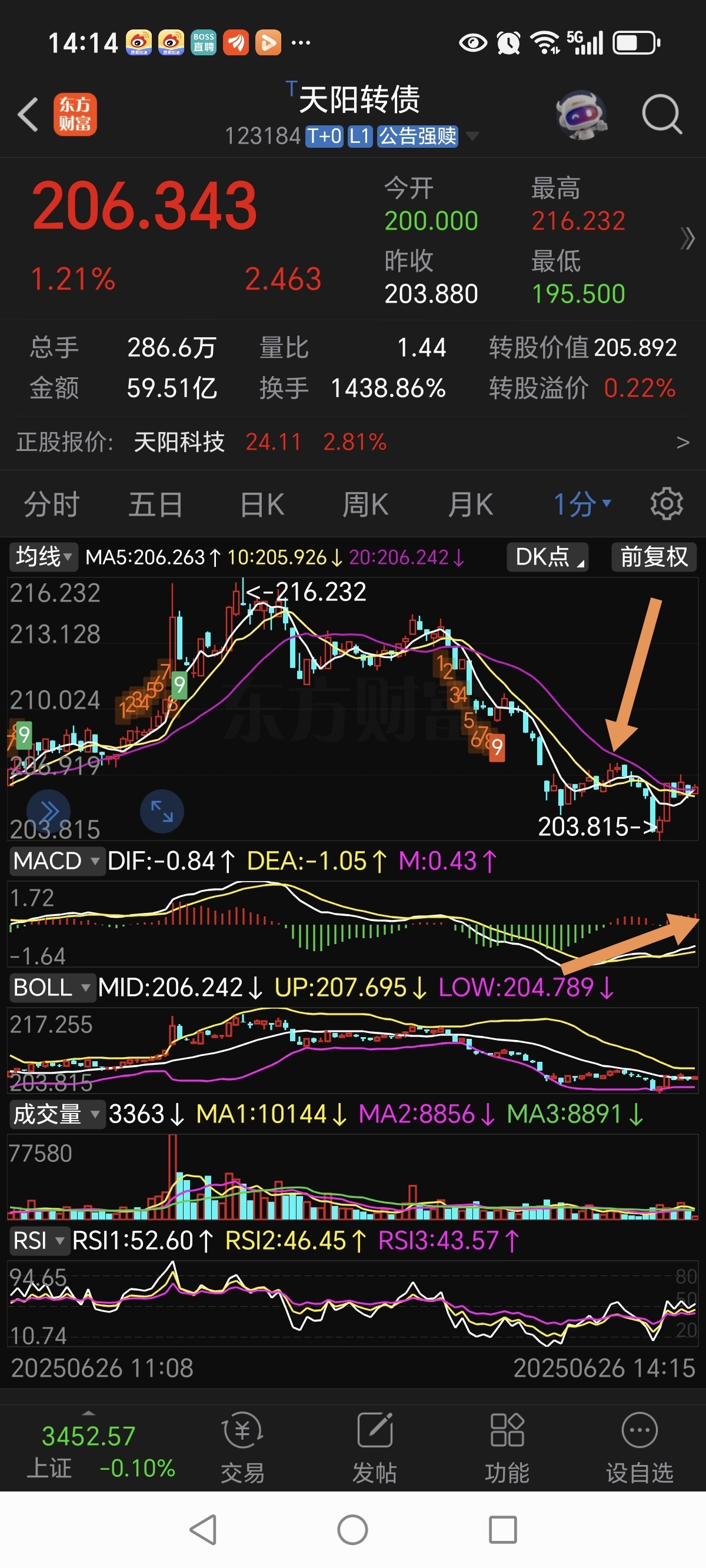706x1568 pixels.
Task: Tap the L1 level tag
Action: tap(359, 136)
